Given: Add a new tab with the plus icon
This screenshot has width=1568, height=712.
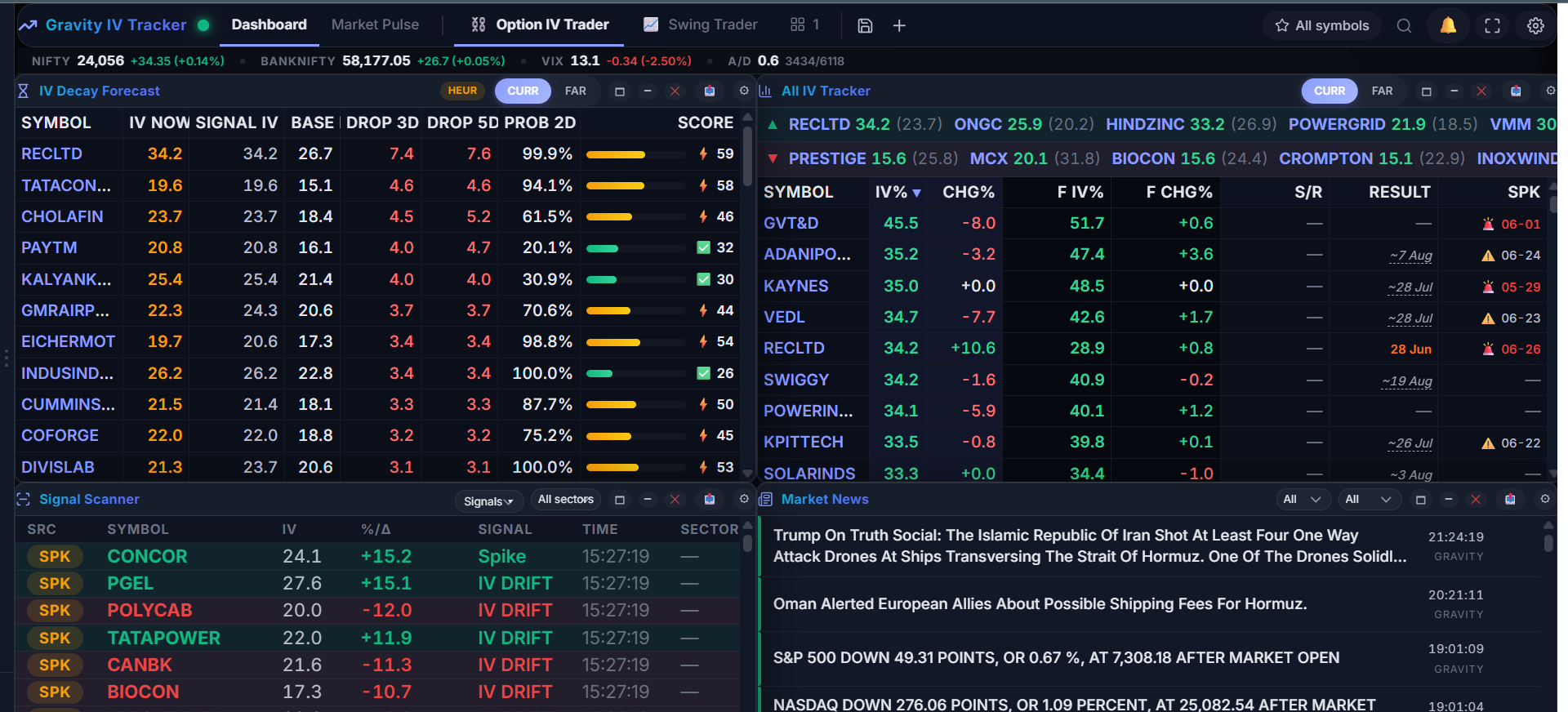Looking at the screenshot, I should coord(899,25).
